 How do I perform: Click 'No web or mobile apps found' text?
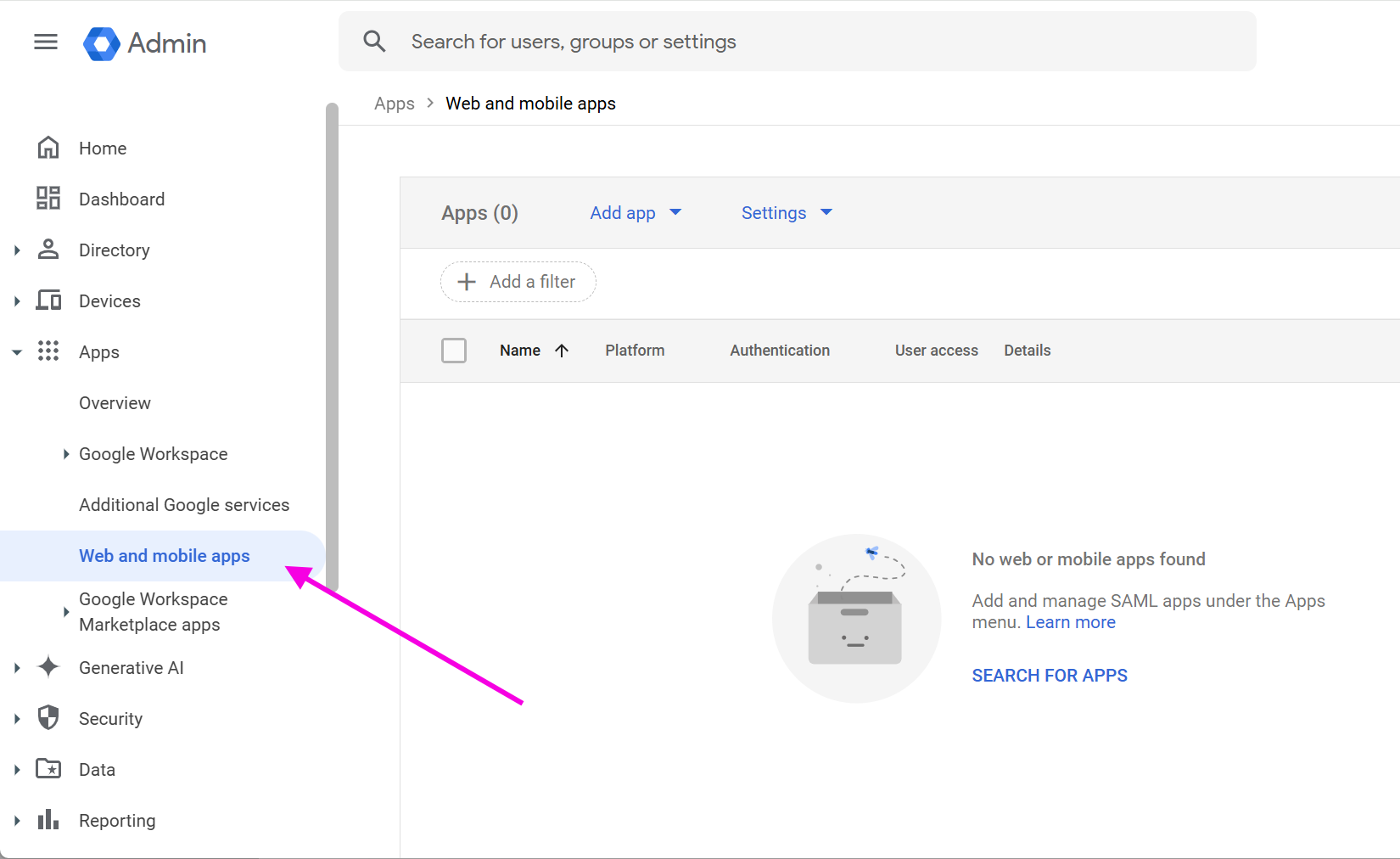[1089, 559]
